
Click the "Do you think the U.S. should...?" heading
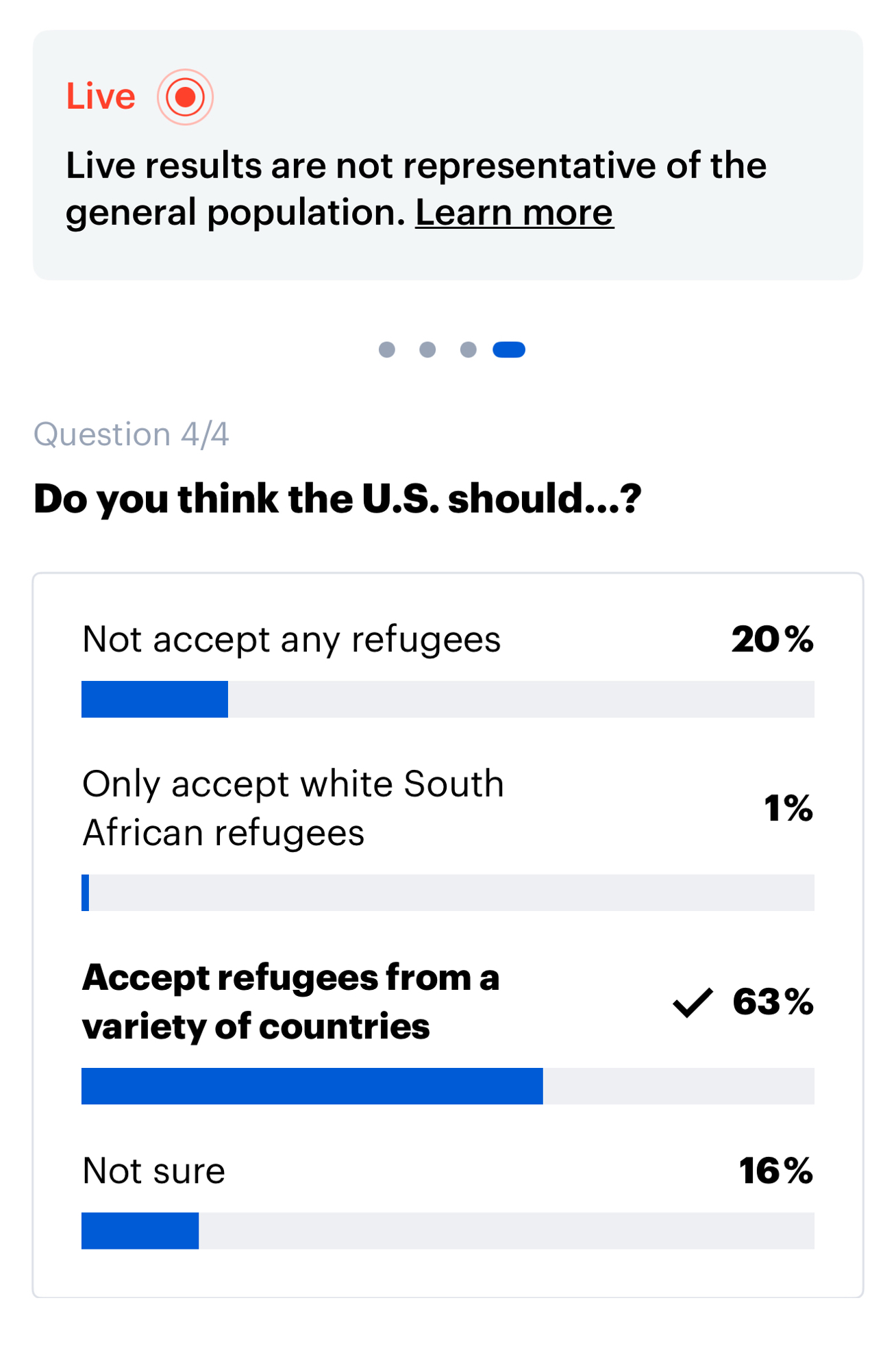(337, 499)
